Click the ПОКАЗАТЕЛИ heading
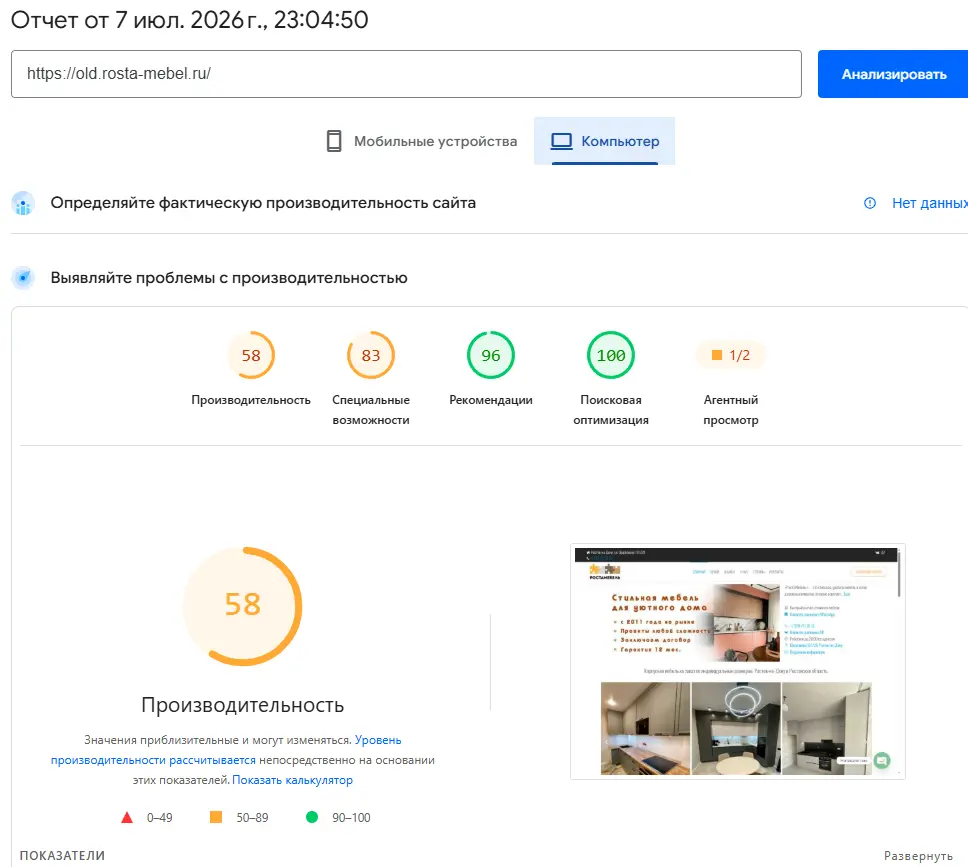The width and height of the screenshot is (968, 867). click(62, 856)
